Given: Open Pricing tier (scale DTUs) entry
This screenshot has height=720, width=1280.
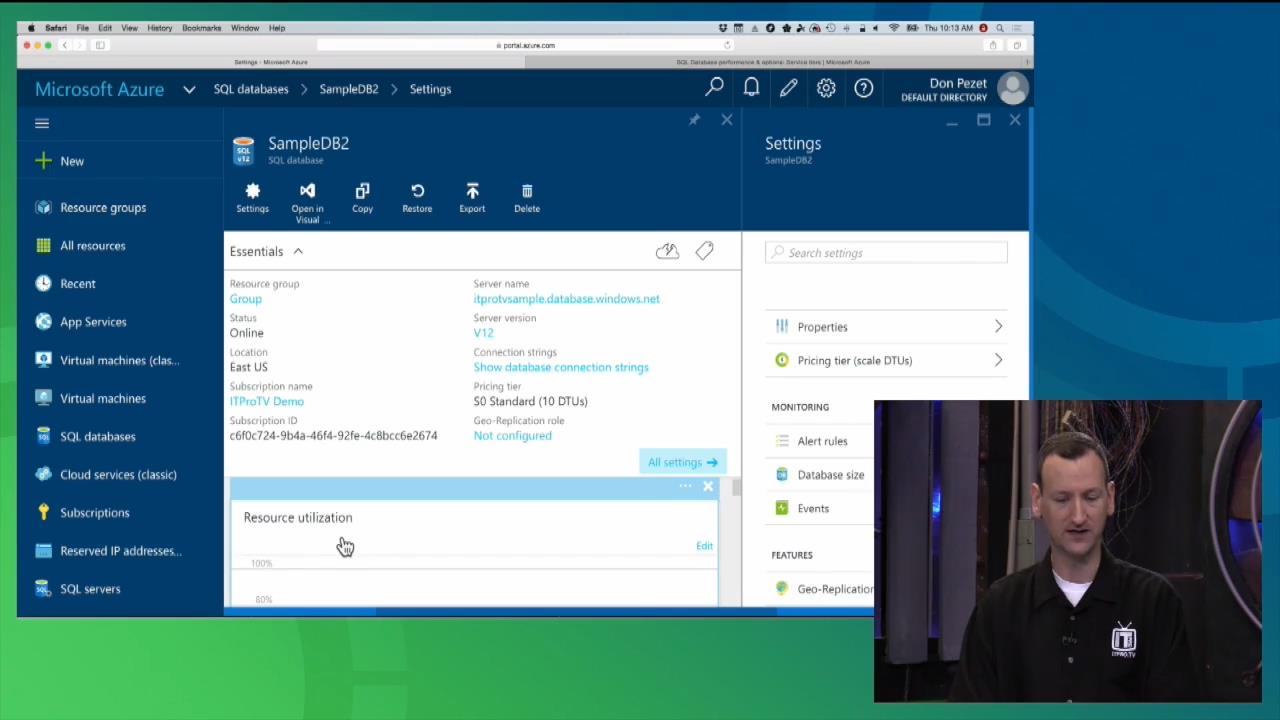Looking at the screenshot, I should 888,360.
